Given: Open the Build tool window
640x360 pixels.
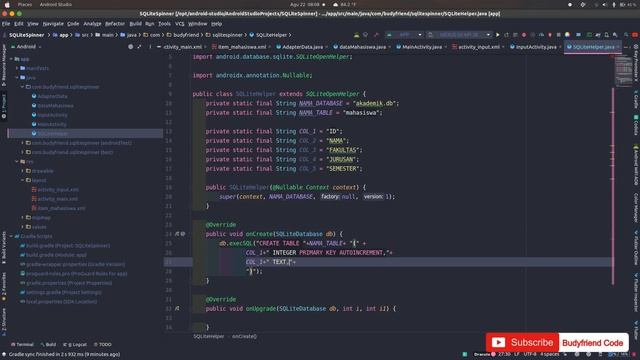Looking at the screenshot, I should [48, 344].
